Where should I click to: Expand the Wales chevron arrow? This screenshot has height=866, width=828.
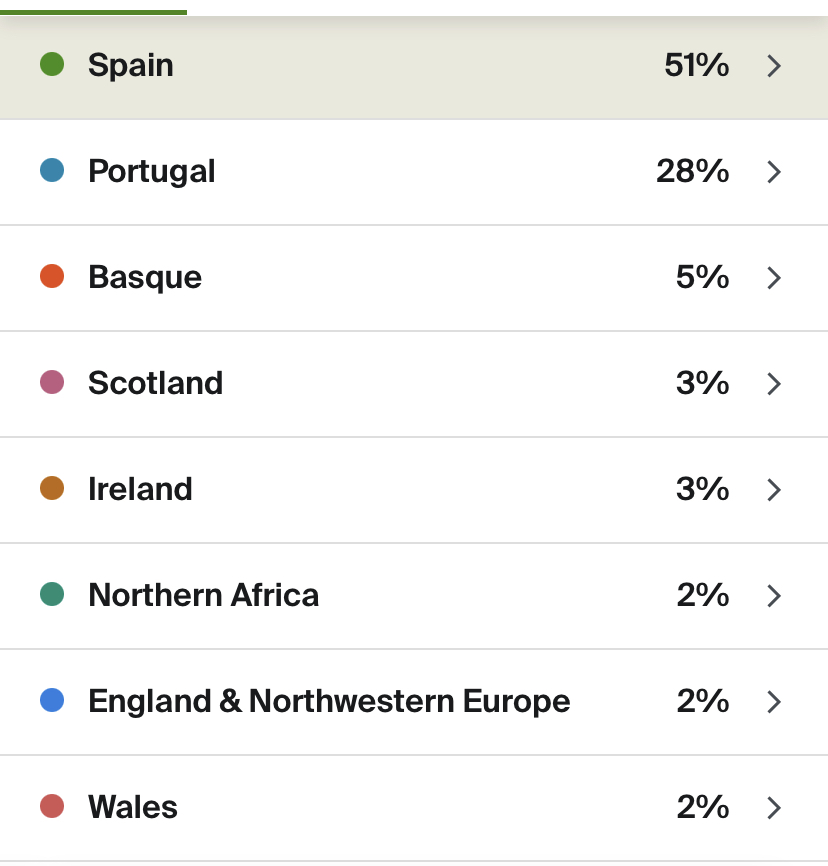click(x=774, y=808)
